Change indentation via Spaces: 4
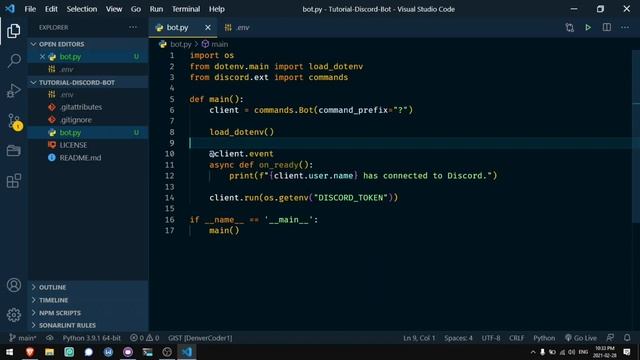The image size is (640, 360). (458, 338)
